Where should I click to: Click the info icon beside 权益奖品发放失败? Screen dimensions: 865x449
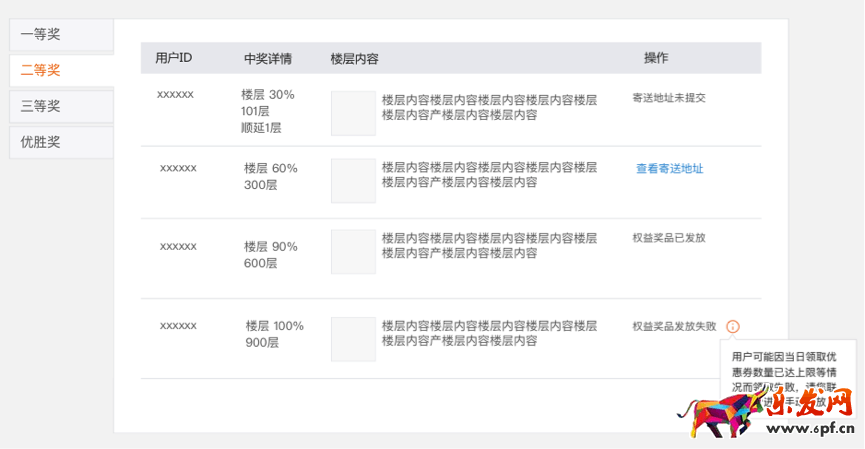coord(733,326)
